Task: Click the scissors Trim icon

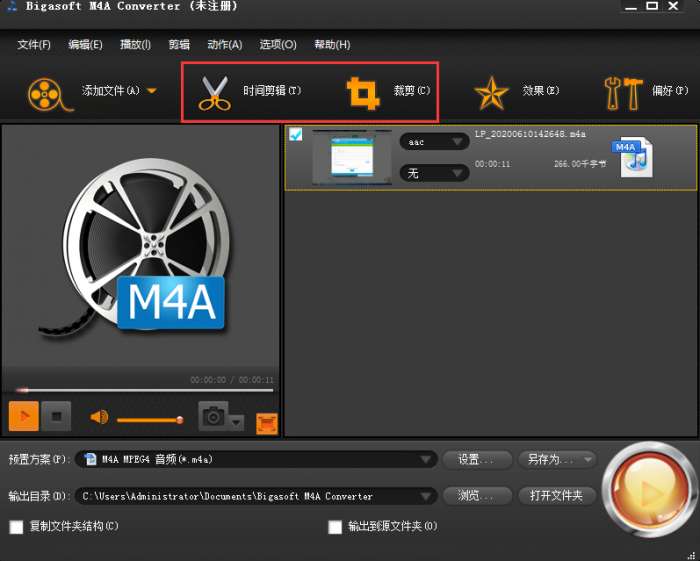Action: [214, 93]
